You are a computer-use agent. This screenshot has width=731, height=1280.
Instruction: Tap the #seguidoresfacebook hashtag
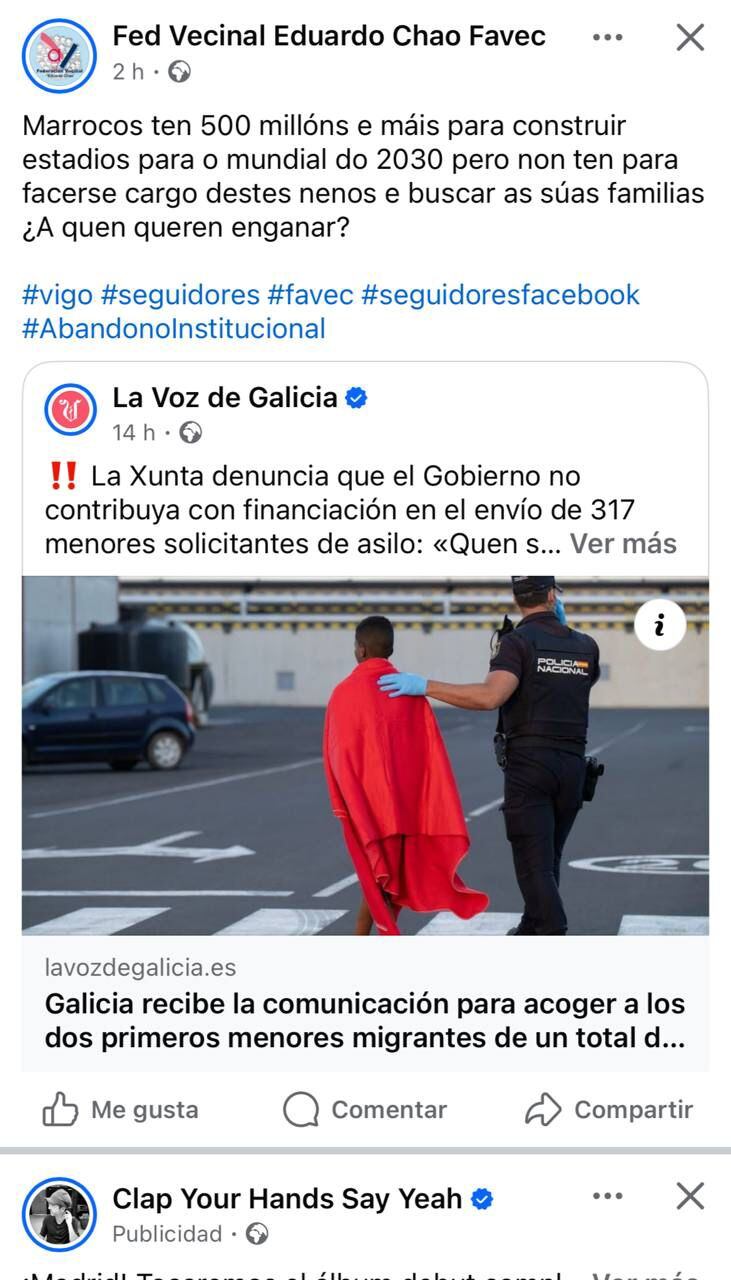[499, 295]
